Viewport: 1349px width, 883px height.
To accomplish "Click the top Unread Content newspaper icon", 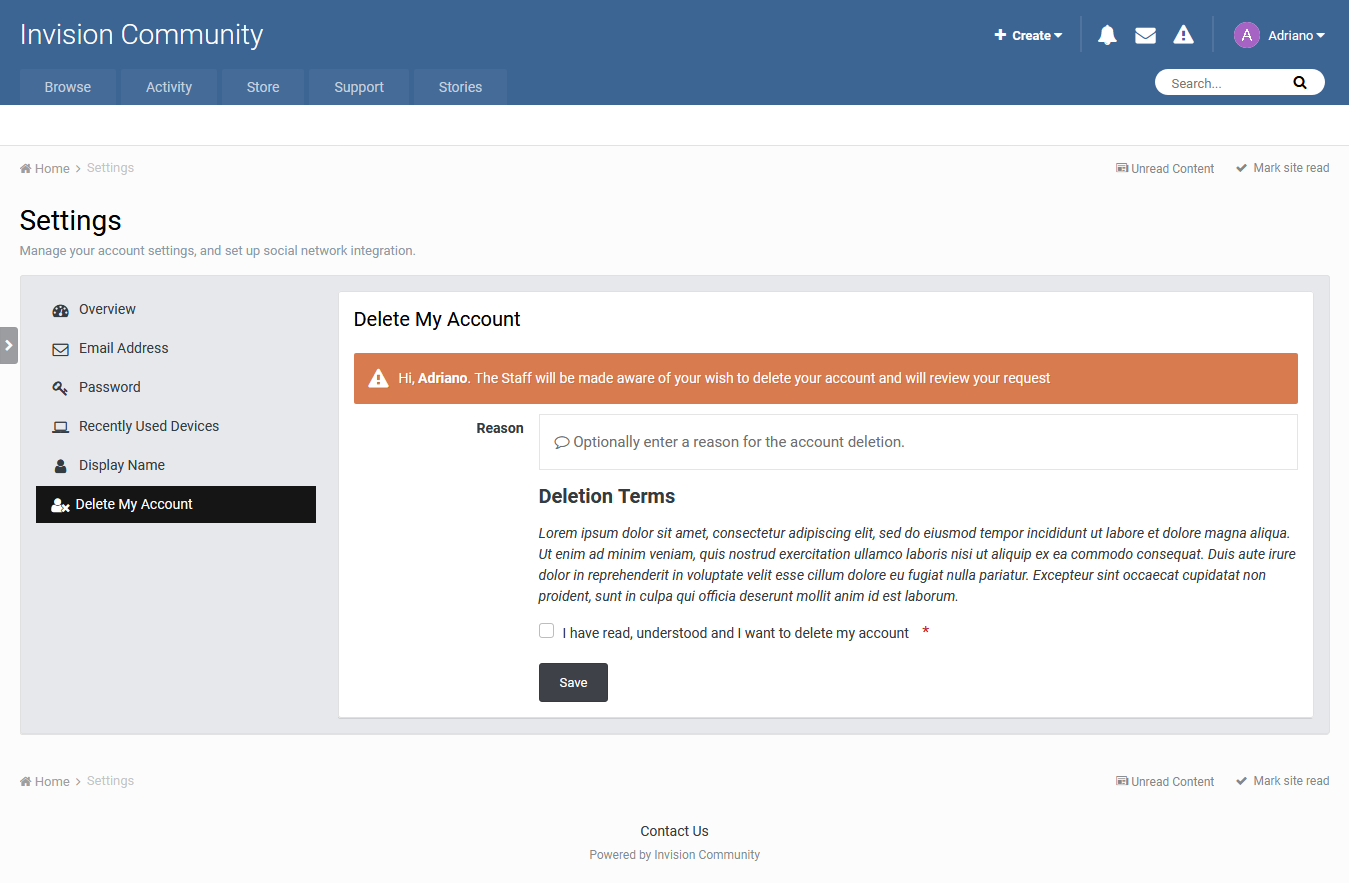I will click(1122, 168).
